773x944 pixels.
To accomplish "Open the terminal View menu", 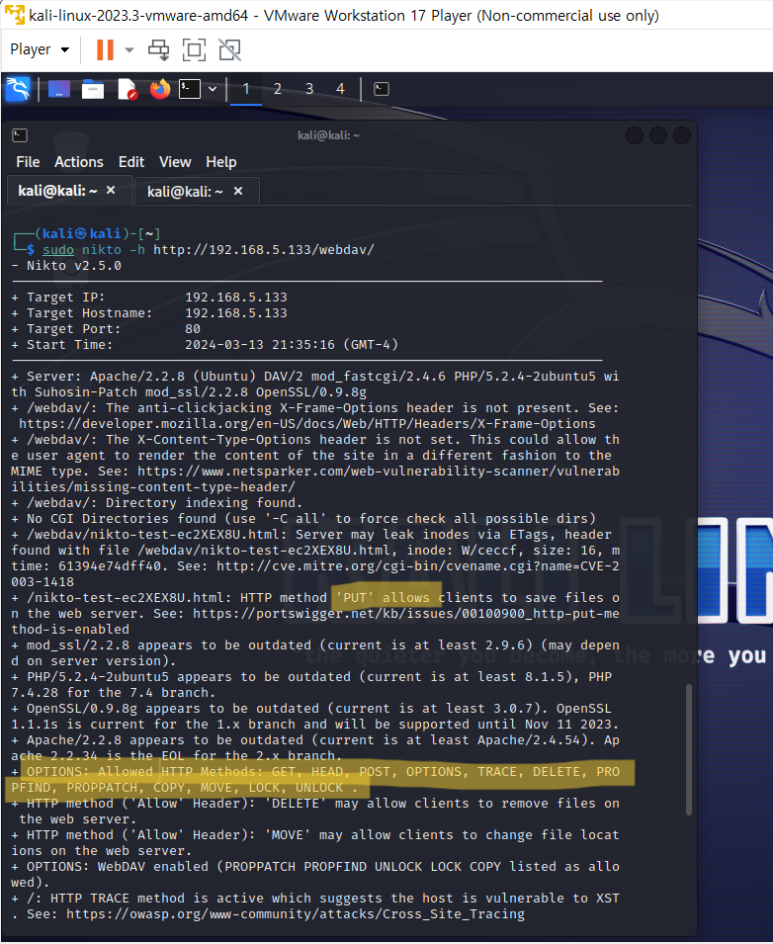I will 175,162.
